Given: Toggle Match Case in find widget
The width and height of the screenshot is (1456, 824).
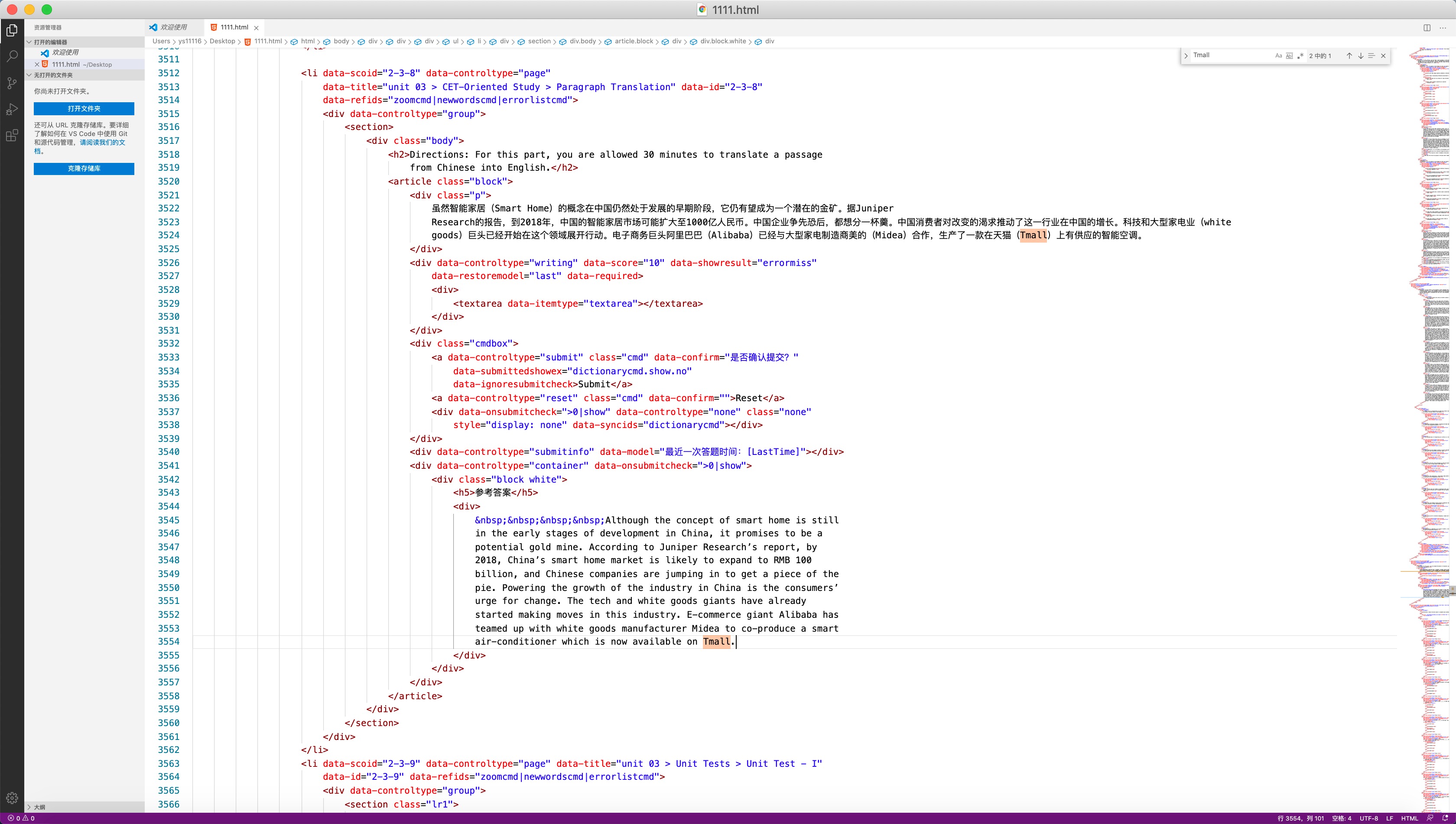Looking at the screenshot, I should [1278, 55].
